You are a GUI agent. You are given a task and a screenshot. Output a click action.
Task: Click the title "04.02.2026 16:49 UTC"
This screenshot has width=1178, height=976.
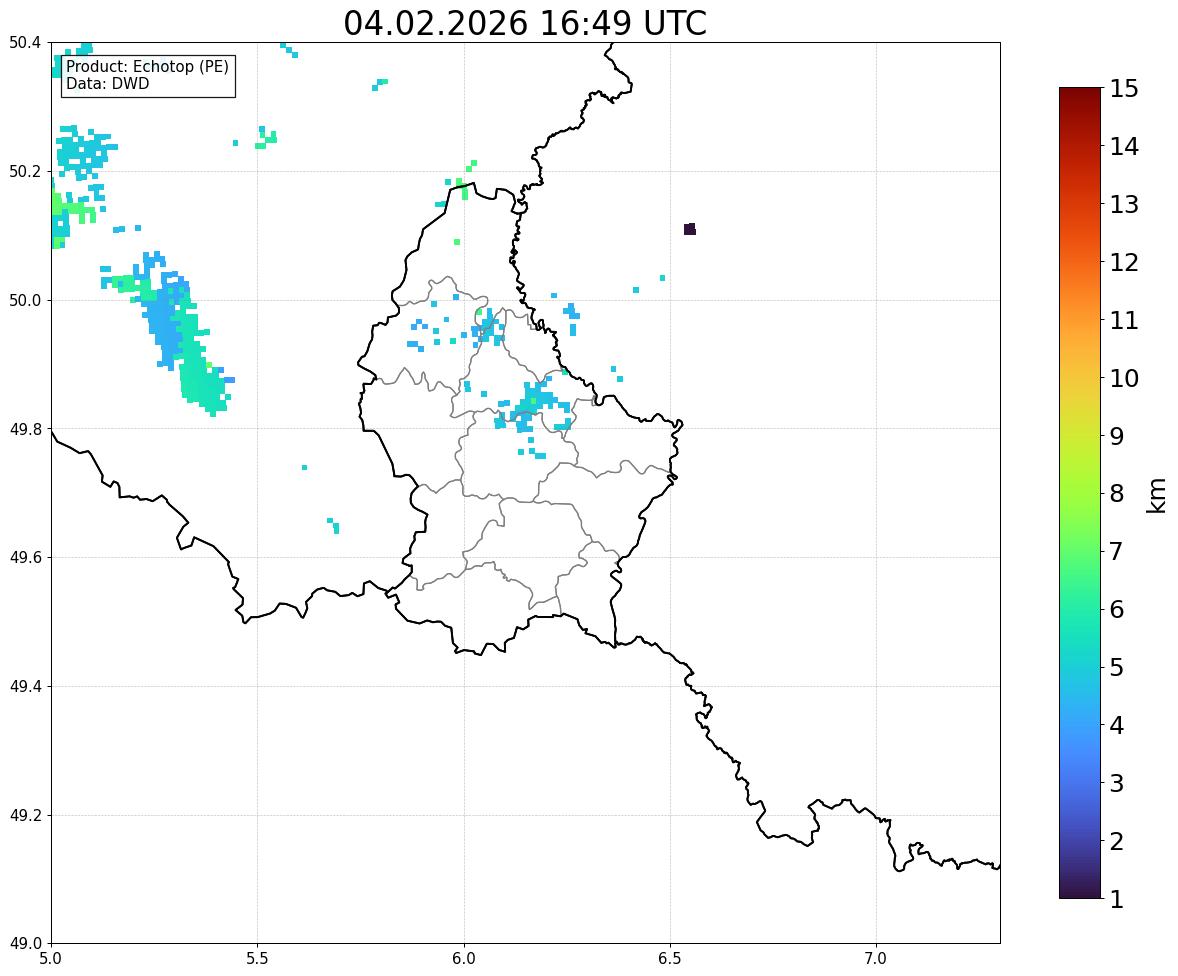(524, 23)
